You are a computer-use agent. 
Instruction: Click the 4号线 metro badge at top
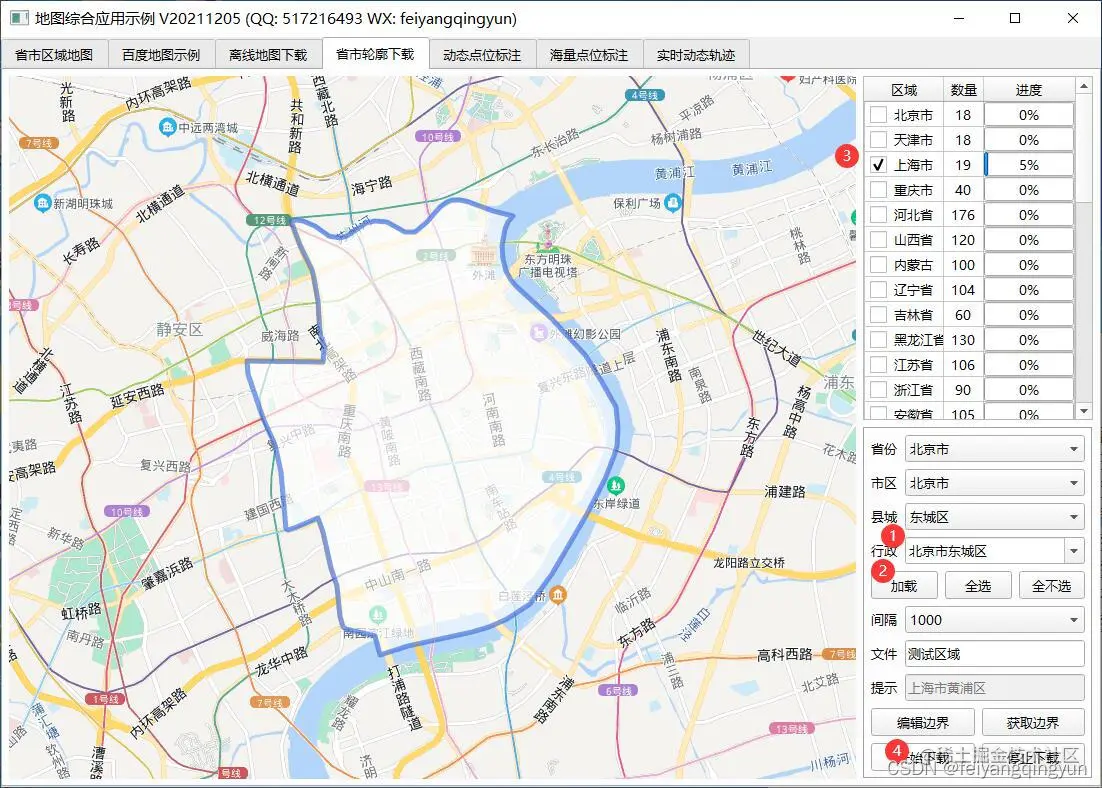644,95
